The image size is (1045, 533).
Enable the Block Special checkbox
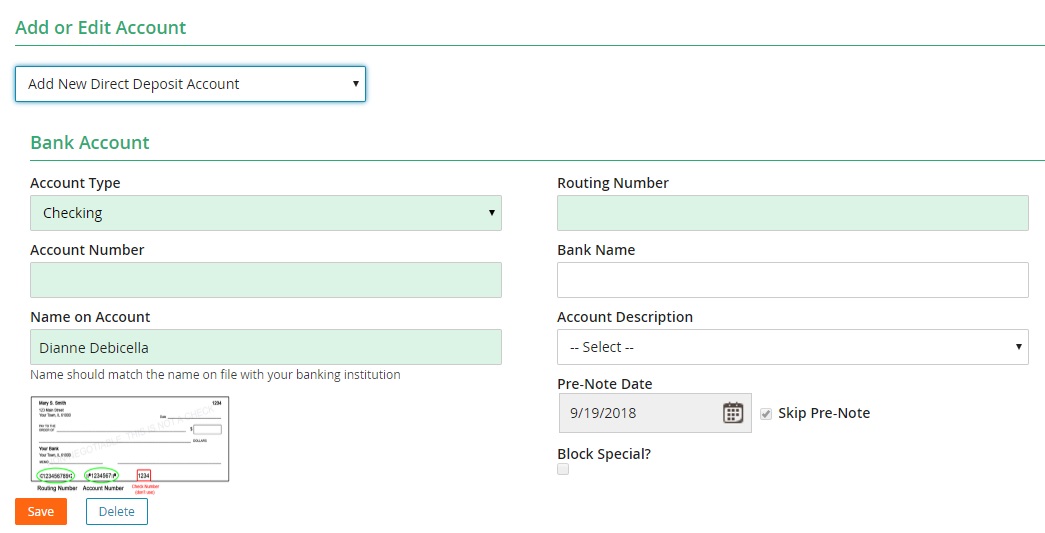click(x=563, y=469)
